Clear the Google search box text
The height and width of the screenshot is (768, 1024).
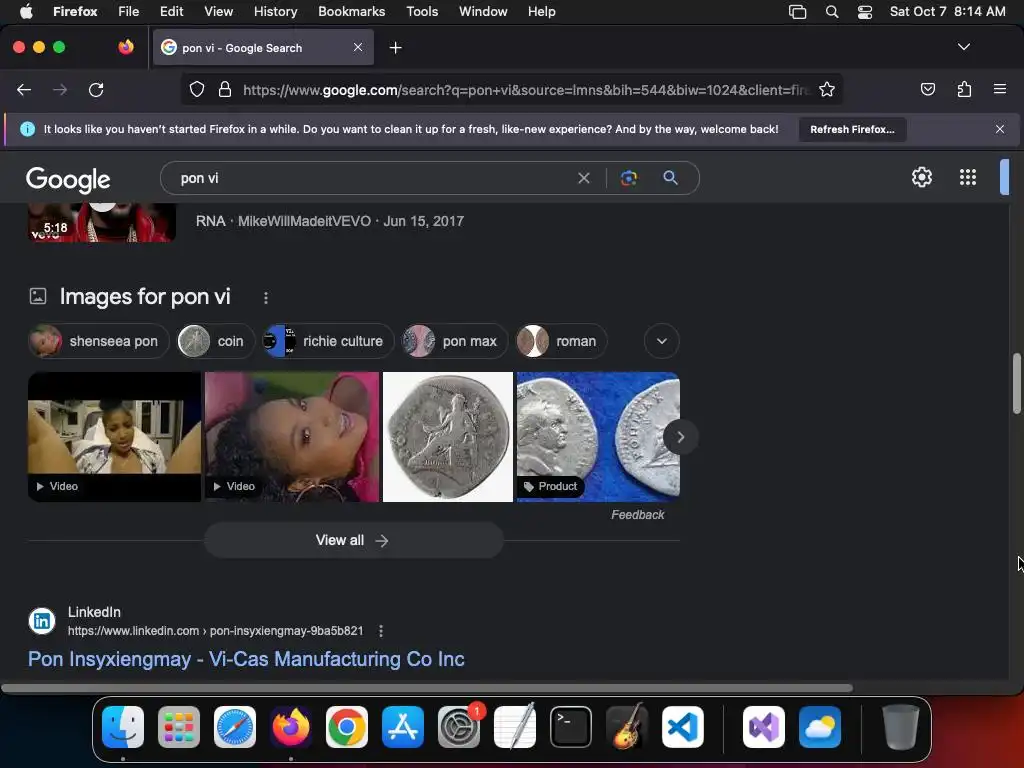584,178
